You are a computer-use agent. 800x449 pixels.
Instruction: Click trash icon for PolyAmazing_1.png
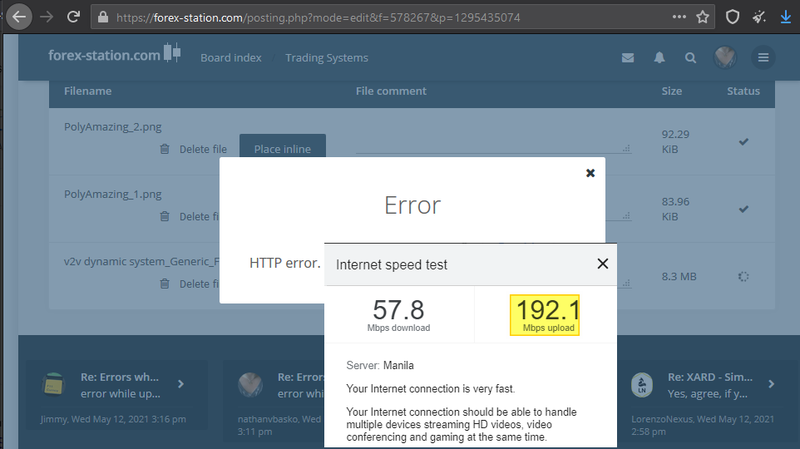point(164,216)
